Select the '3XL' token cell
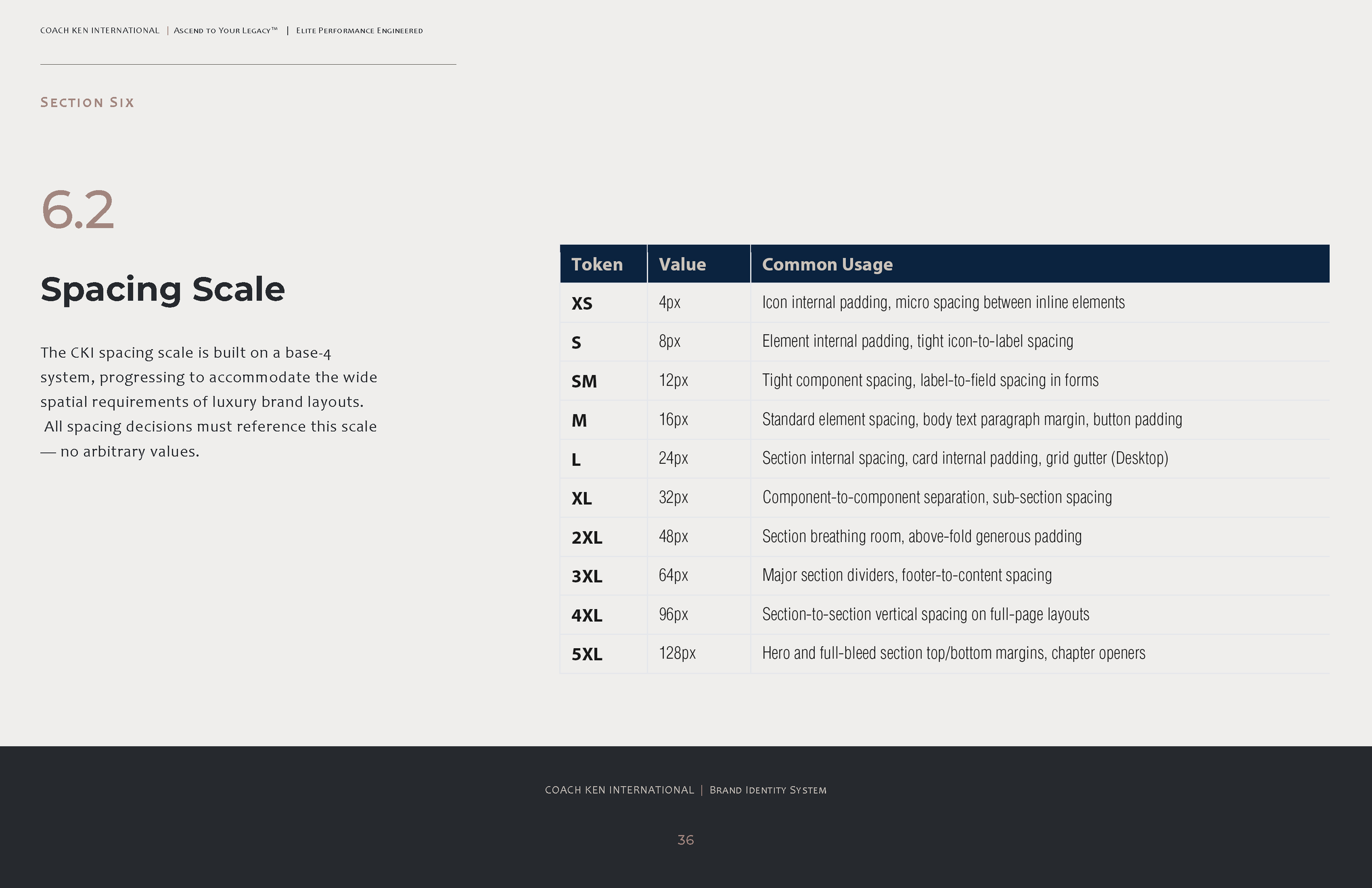This screenshot has height=888, width=1372. pyautogui.click(x=603, y=576)
